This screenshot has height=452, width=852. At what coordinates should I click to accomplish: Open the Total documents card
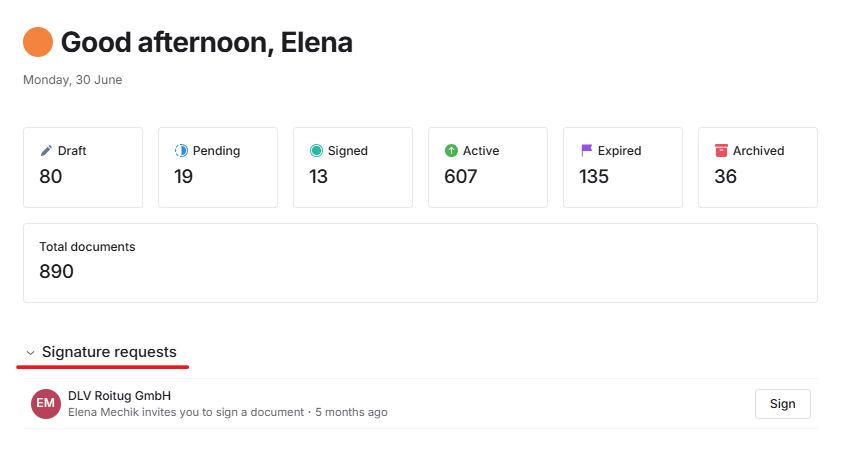(420, 262)
